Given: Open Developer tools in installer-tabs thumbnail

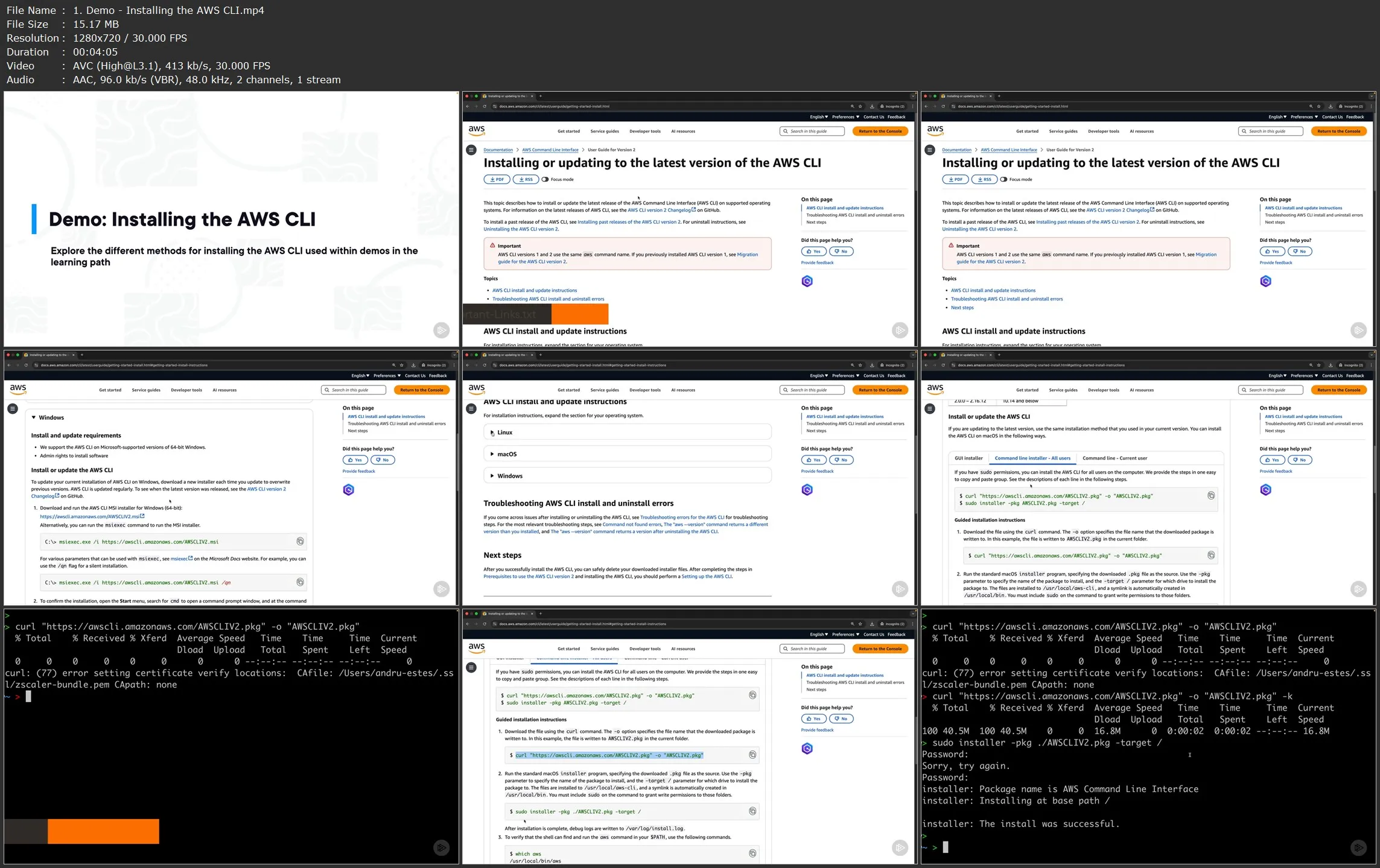Looking at the screenshot, I should (1104, 390).
